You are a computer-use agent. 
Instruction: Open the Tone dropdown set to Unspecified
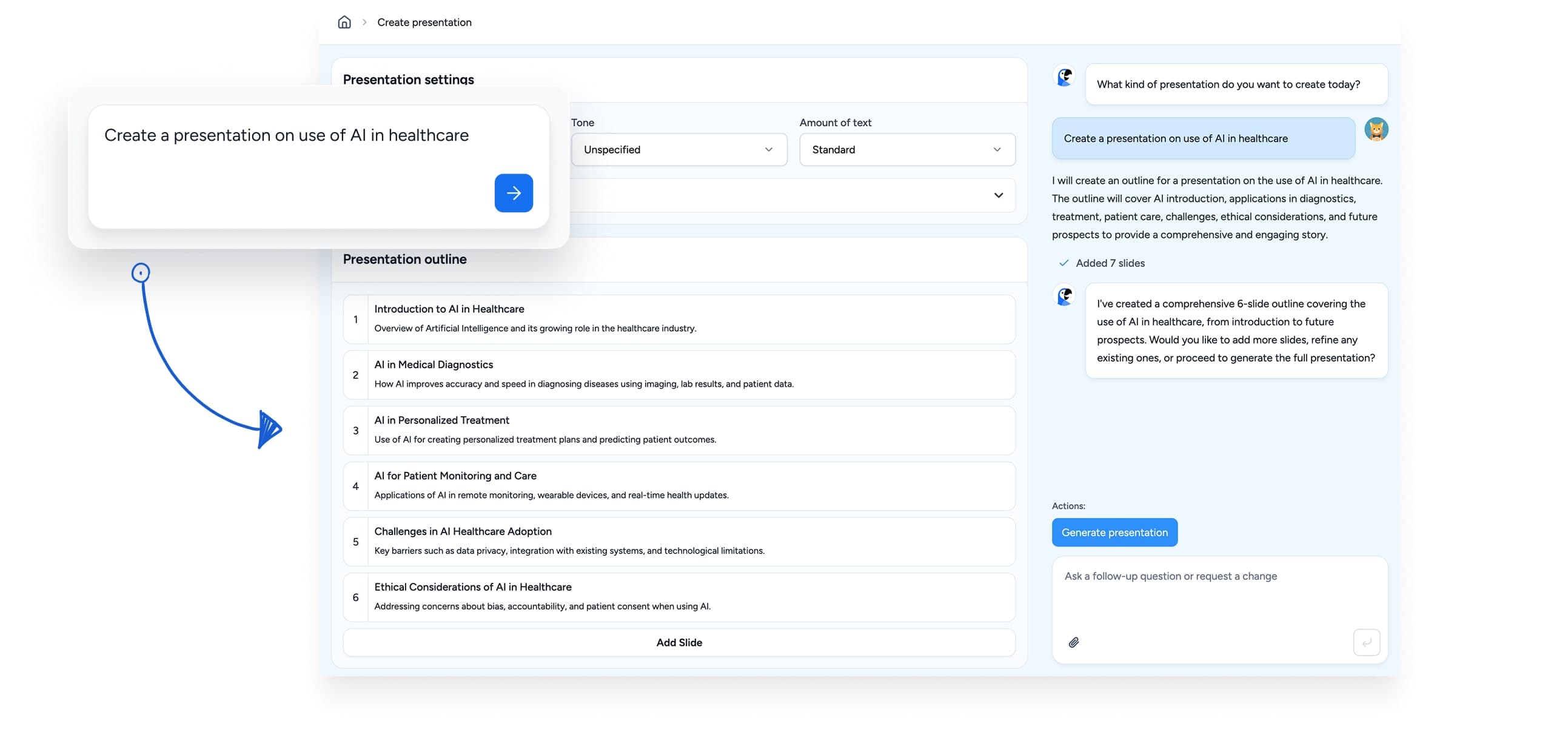(678, 150)
